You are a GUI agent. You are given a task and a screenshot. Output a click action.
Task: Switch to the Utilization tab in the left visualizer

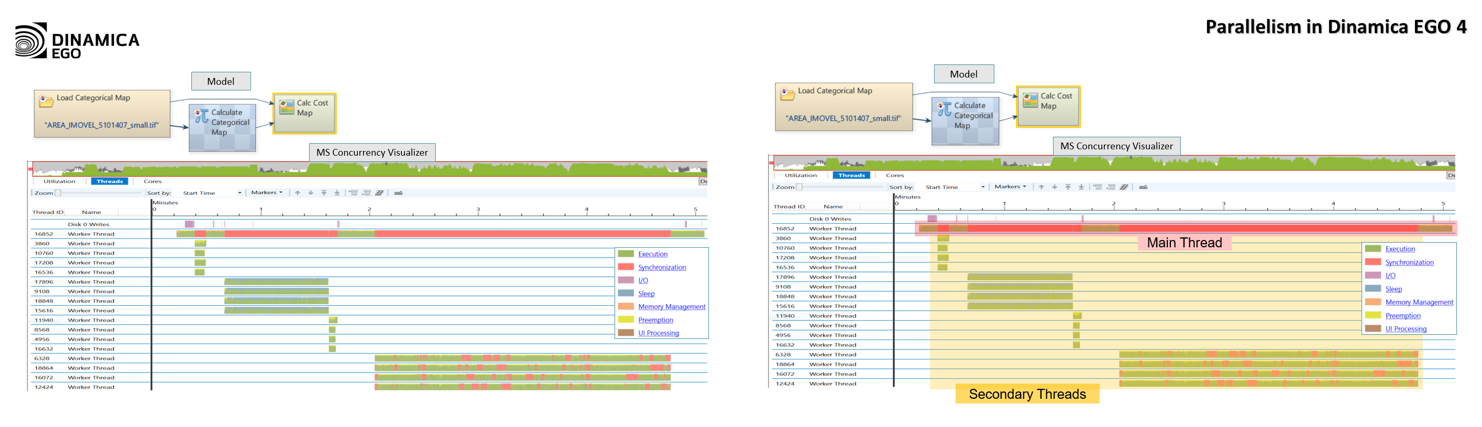pos(59,181)
